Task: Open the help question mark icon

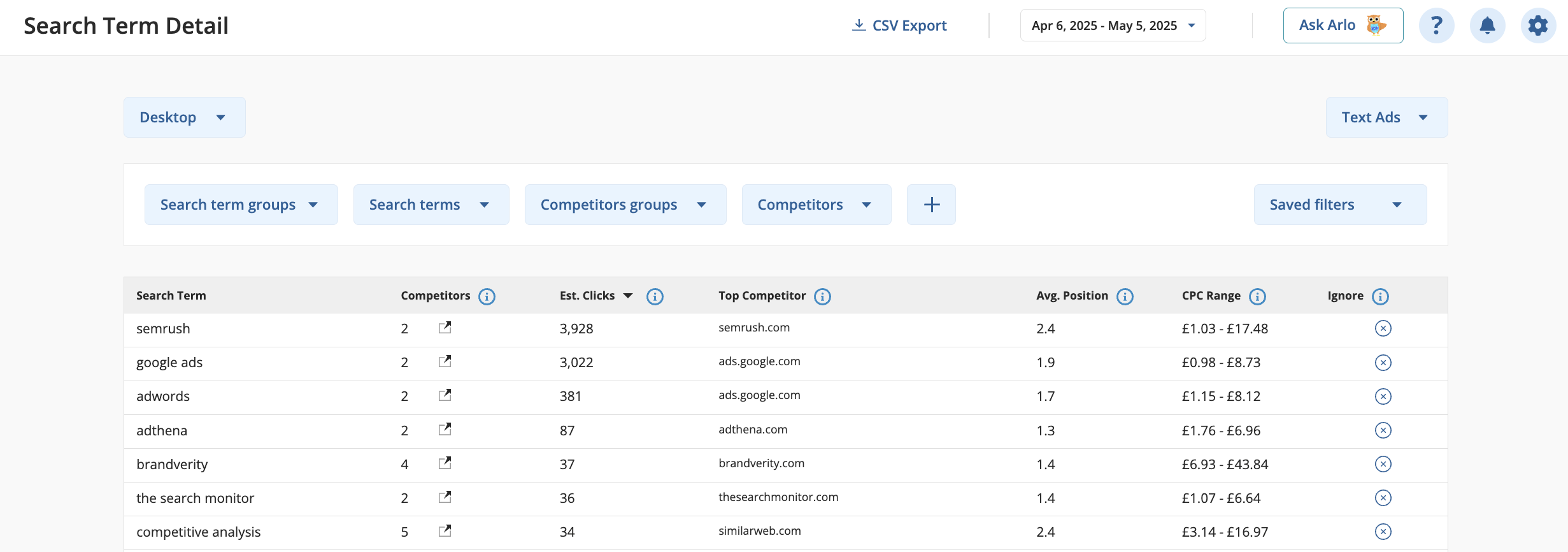Action: tap(1436, 25)
